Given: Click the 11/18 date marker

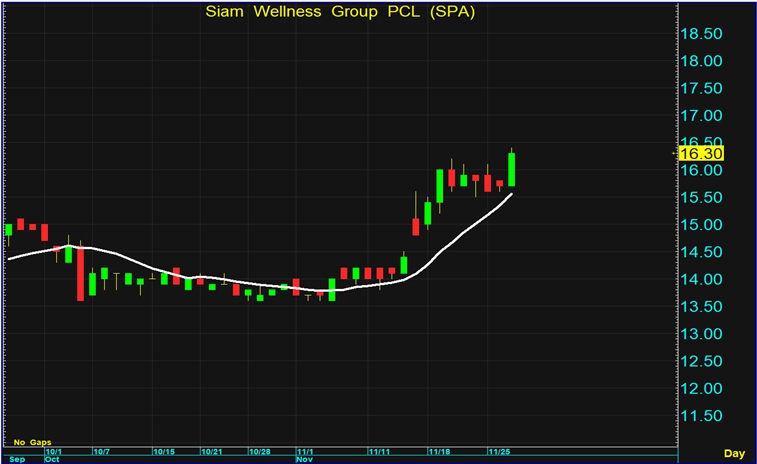Looking at the screenshot, I should [x=439, y=452].
